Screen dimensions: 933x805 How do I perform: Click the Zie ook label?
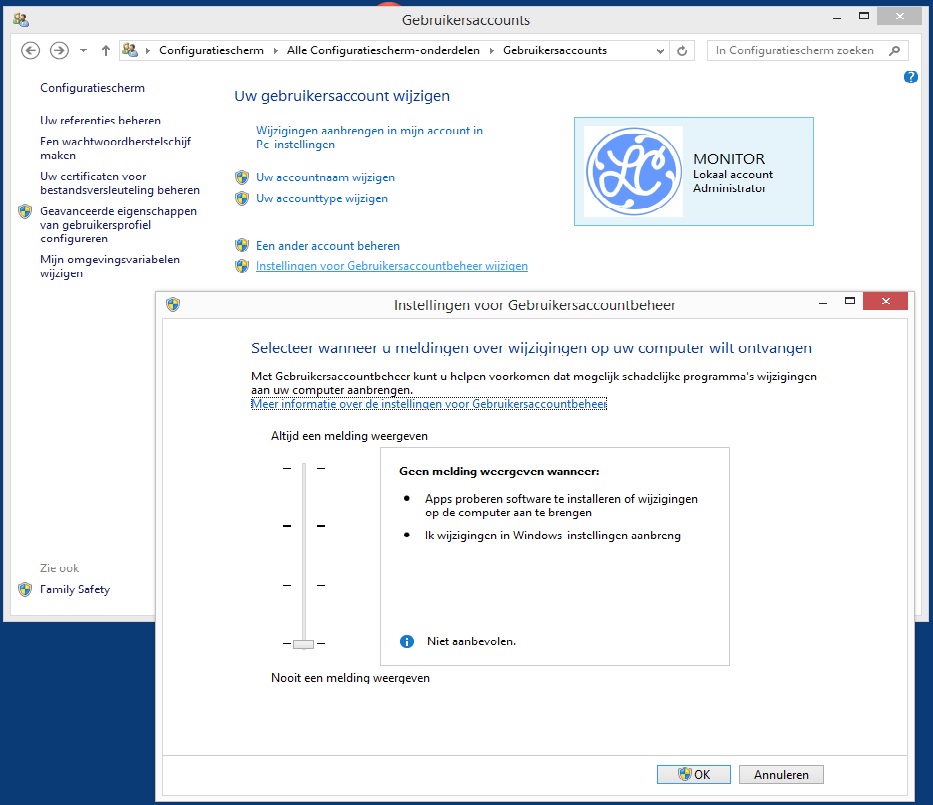60,568
